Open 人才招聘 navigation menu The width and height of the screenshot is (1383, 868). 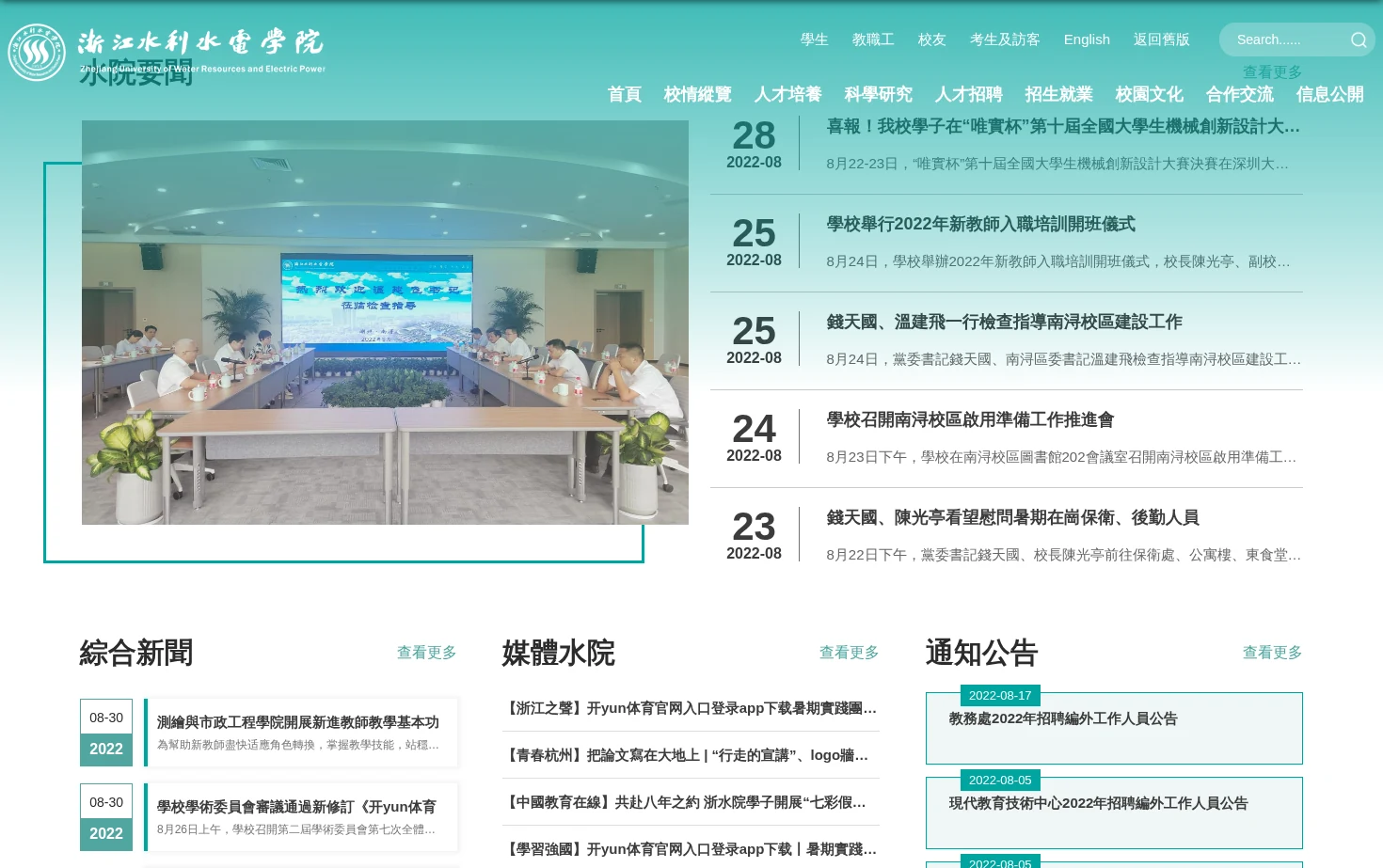[968, 94]
